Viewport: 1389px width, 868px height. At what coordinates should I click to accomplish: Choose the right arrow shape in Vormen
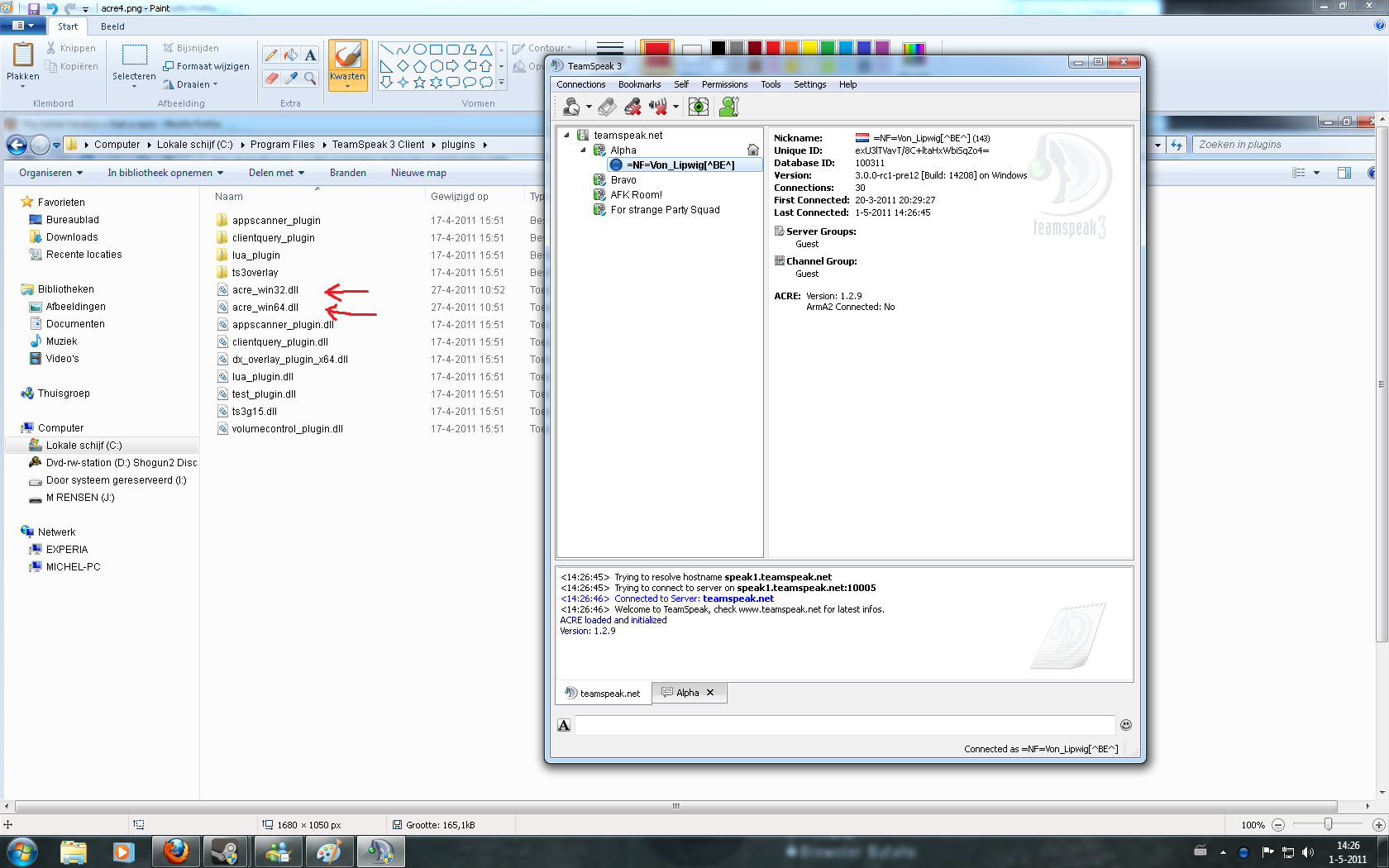click(x=452, y=65)
